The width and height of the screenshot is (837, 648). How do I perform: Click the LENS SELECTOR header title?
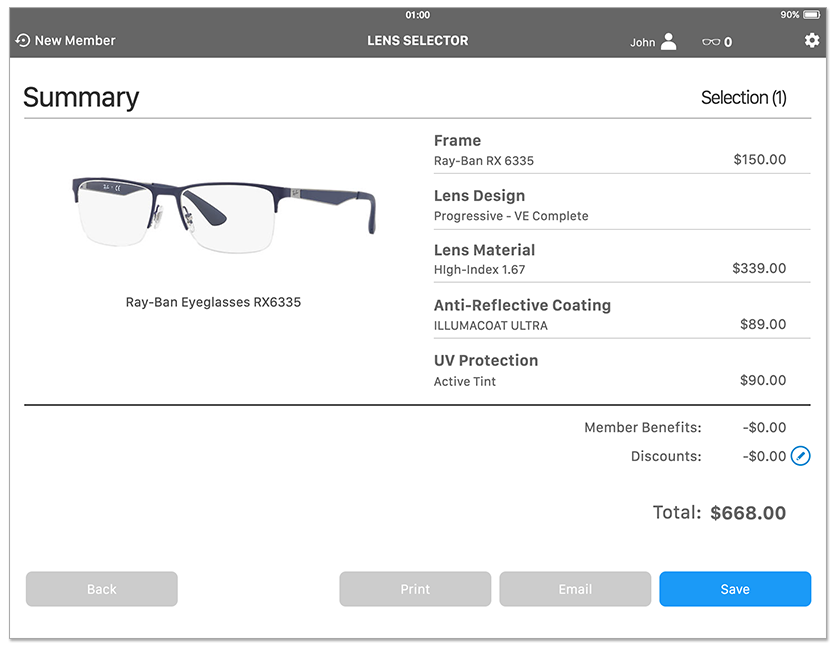pyautogui.click(x=418, y=41)
